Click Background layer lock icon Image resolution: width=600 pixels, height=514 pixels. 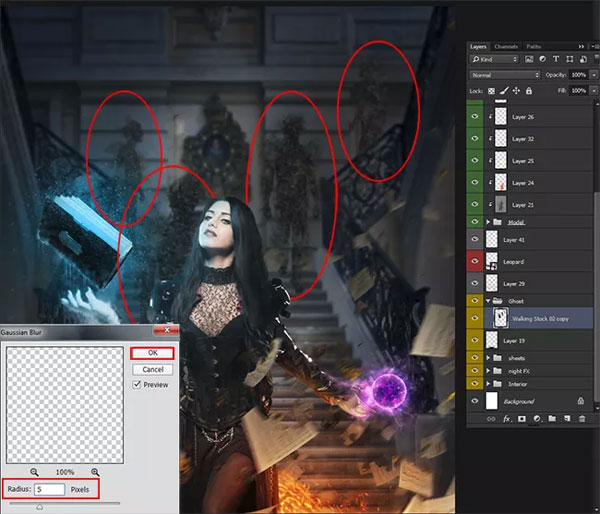click(580, 401)
